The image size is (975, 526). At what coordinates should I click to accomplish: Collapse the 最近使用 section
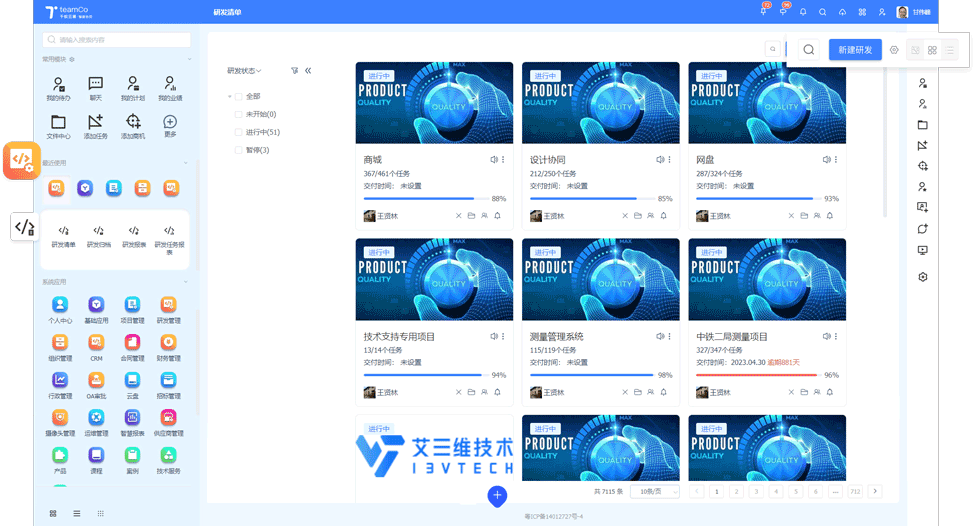pos(185,163)
